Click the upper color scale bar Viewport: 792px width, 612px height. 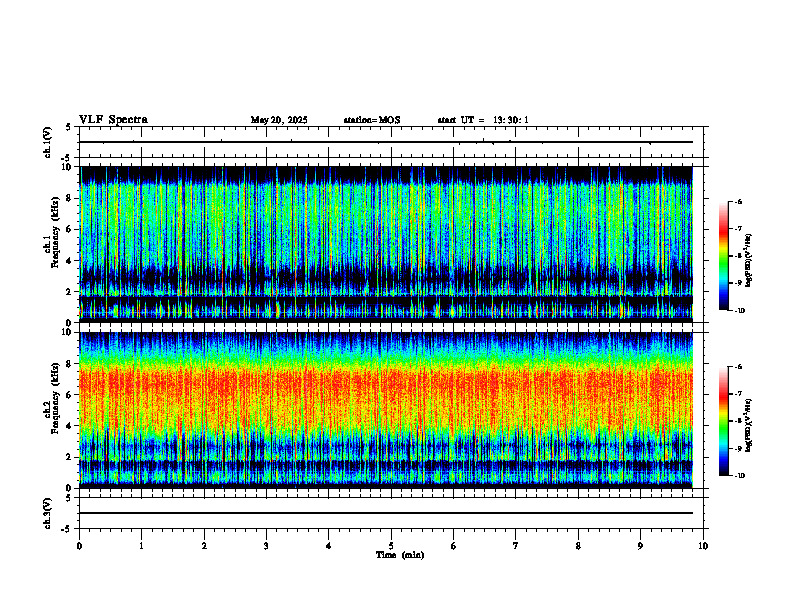point(724,256)
